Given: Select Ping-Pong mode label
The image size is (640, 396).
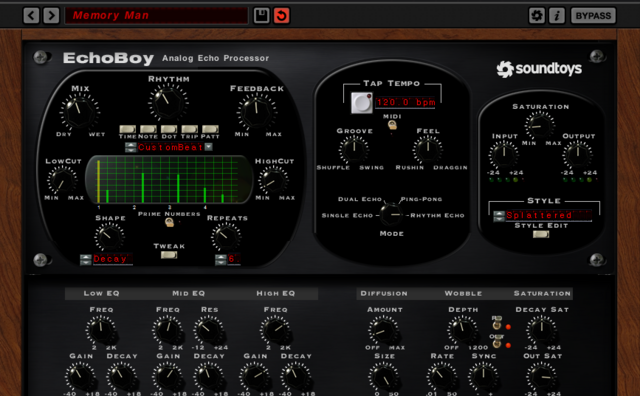Looking at the screenshot, I should click(x=421, y=199).
